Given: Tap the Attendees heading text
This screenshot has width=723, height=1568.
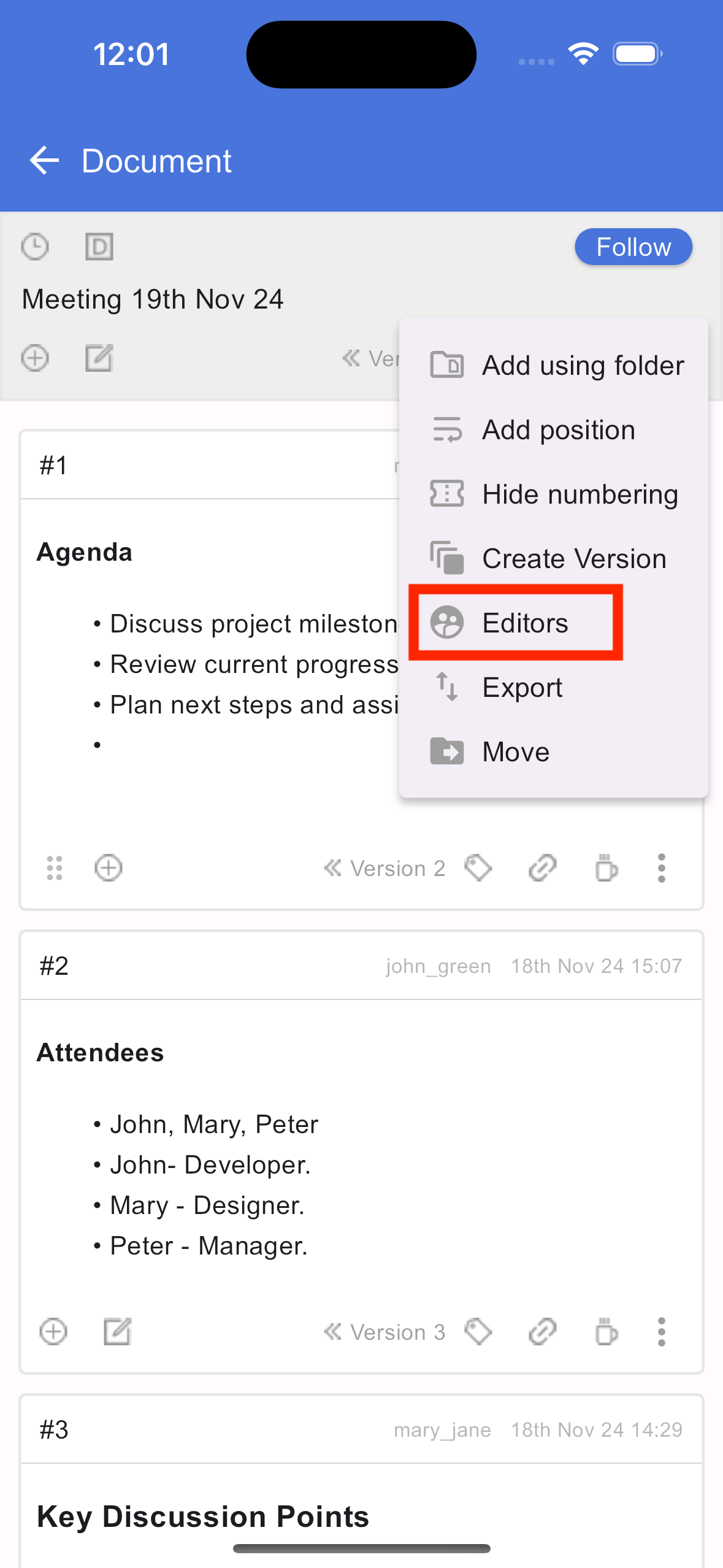Looking at the screenshot, I should pyautogui.click(x=101, y=1053).
